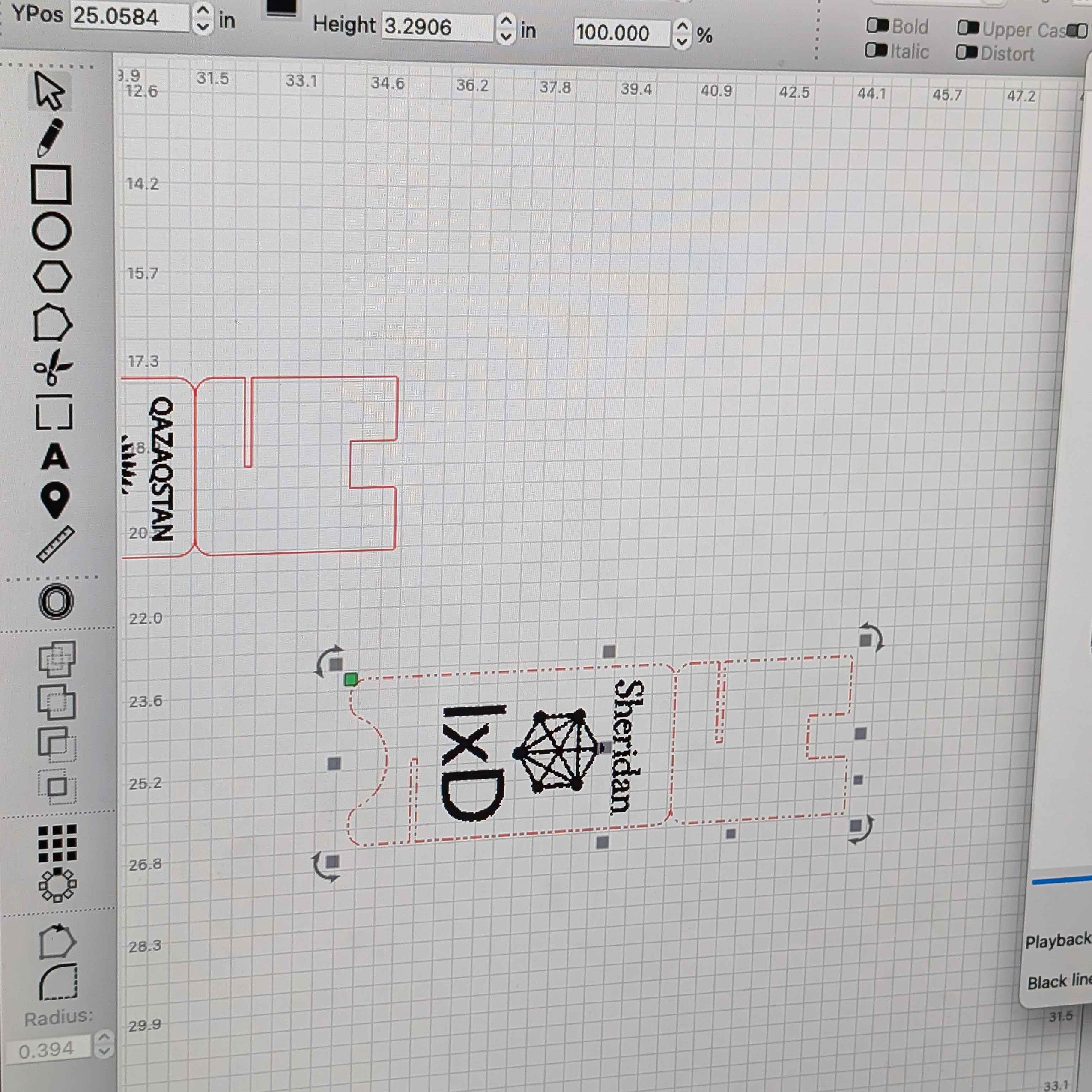1092x1092 pixels.
Task: Click the Height input field
Action: tap(437, 27)
